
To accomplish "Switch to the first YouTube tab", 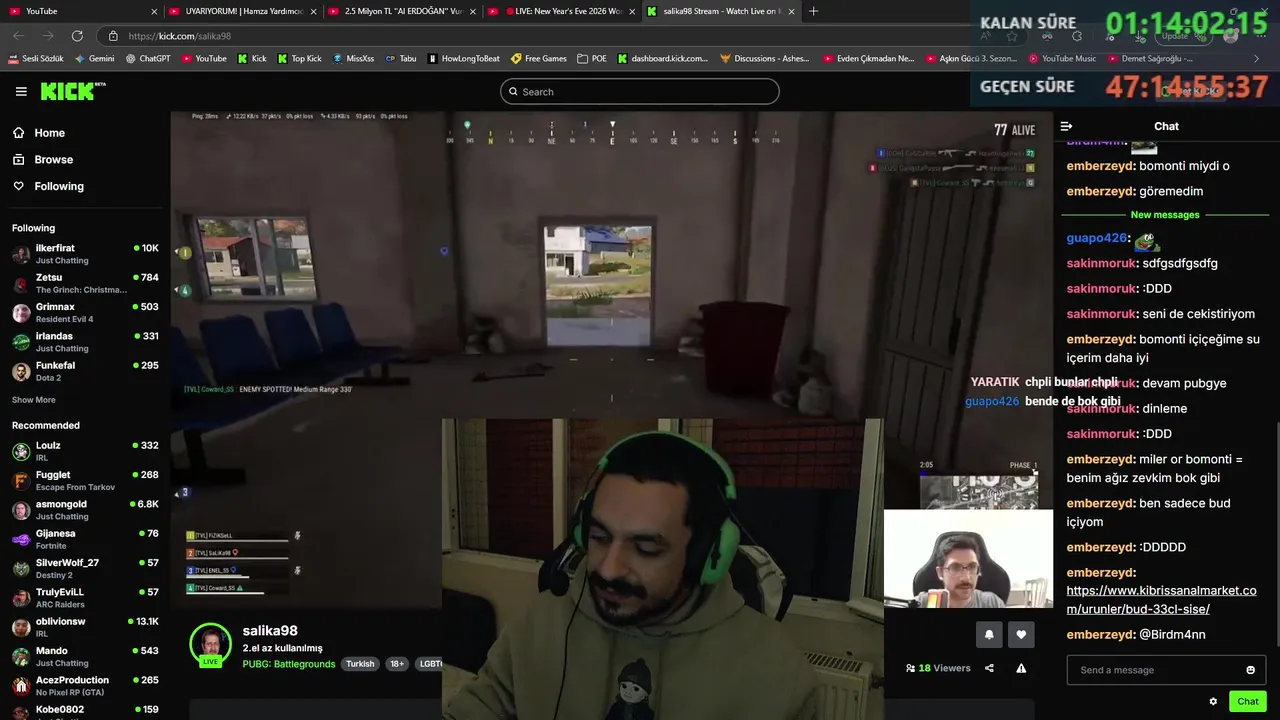I will 80,11.
